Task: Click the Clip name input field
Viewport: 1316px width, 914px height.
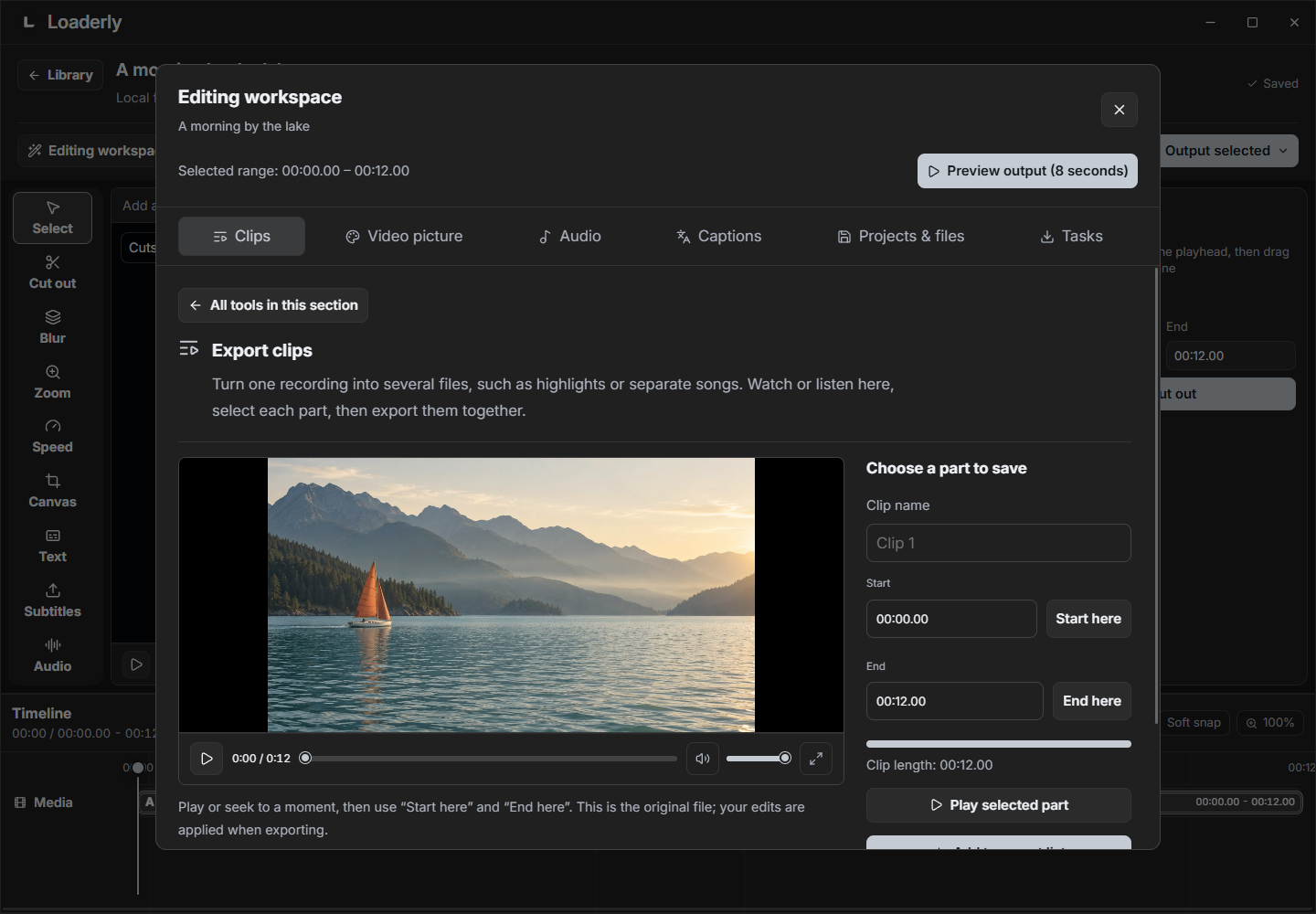Action: [999, 543]
